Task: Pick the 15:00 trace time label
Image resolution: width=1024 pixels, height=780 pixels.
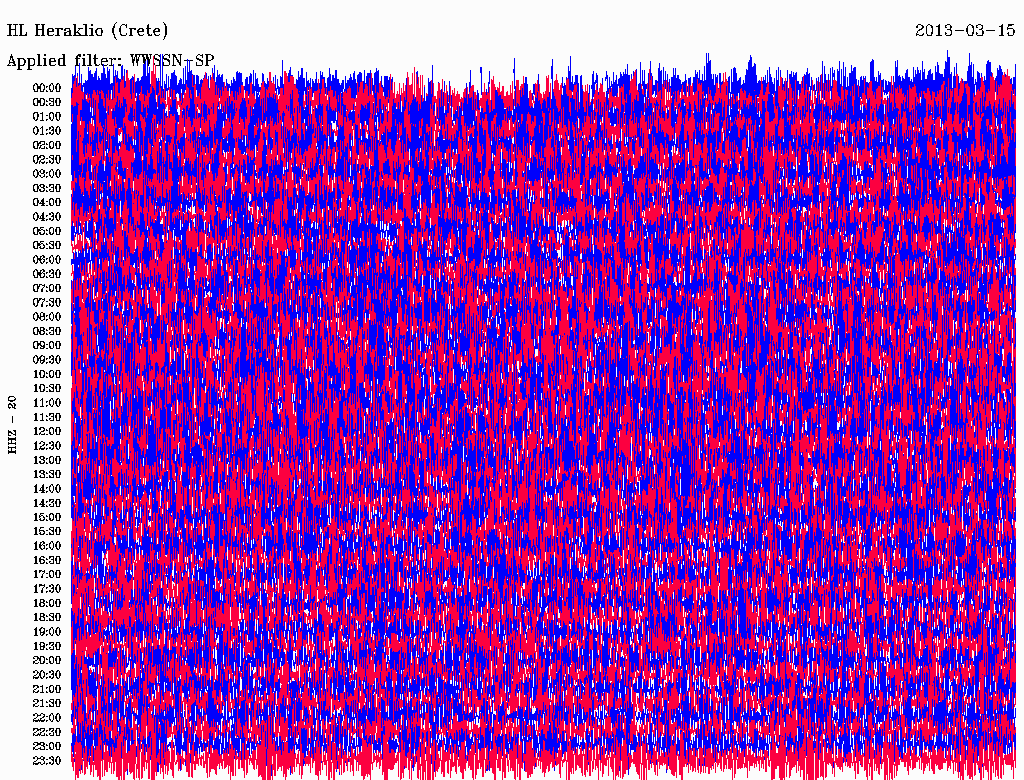Action: pos(47,518)
